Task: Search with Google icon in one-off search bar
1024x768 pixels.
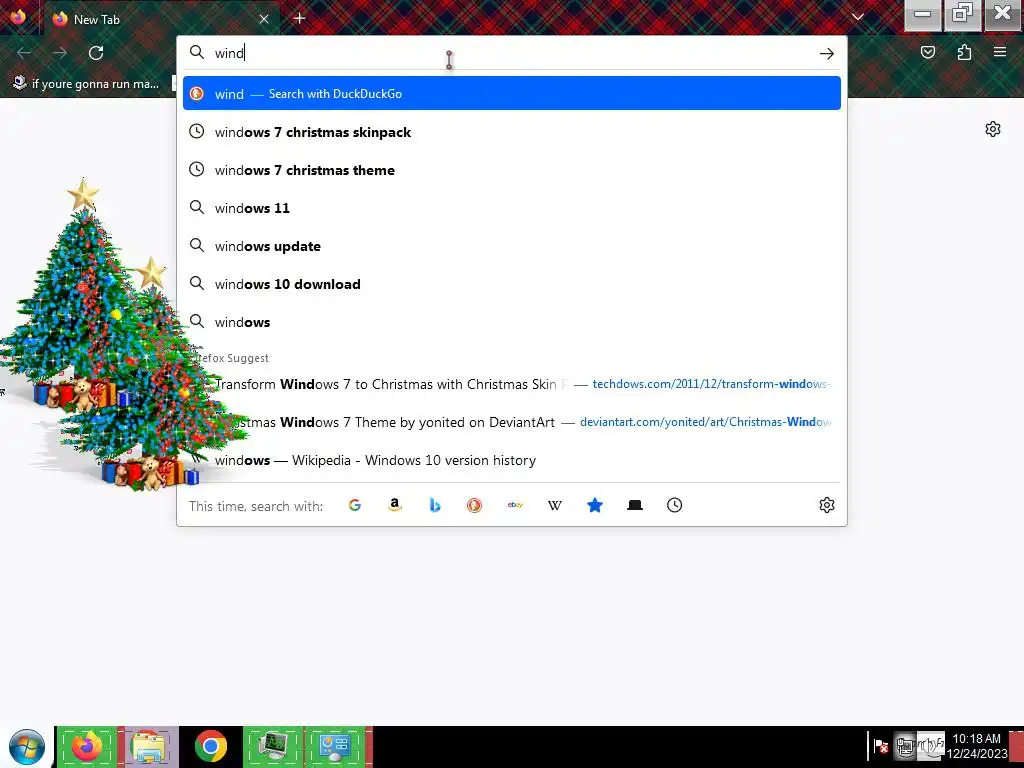Action: (x=355, y=505)
